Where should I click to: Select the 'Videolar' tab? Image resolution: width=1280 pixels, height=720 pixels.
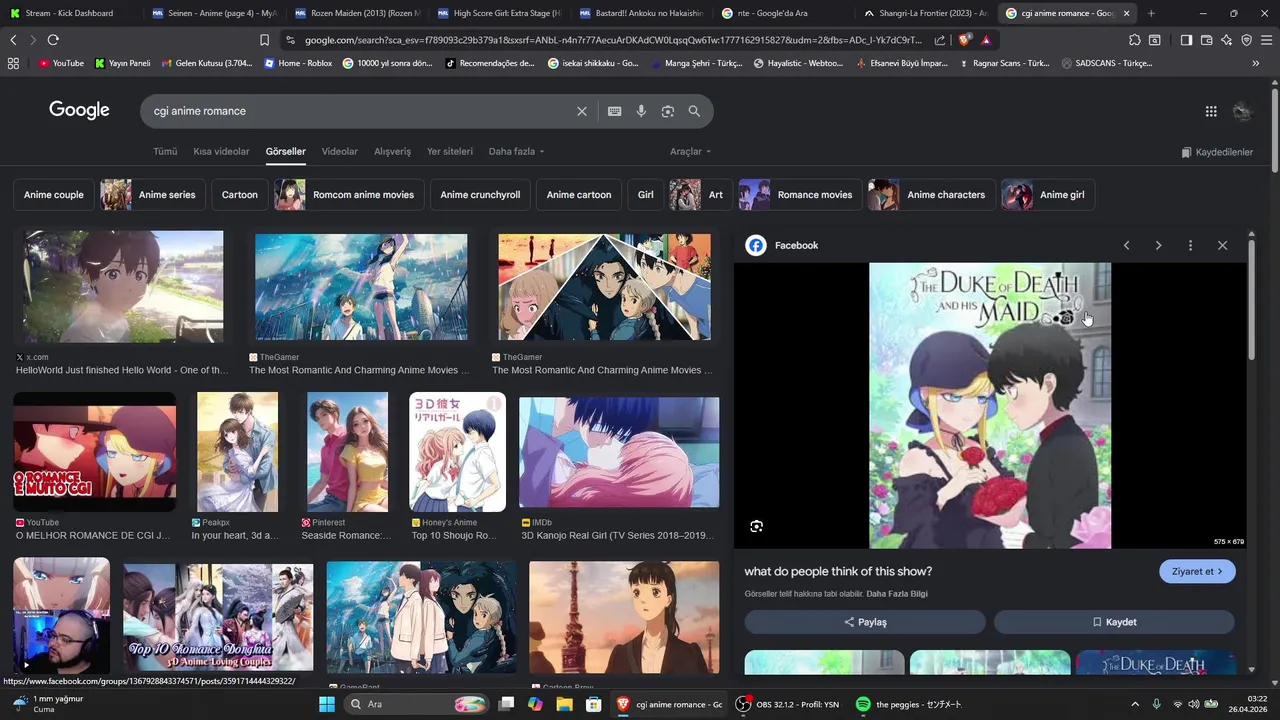pyautogui.click(x=340, y=152)
